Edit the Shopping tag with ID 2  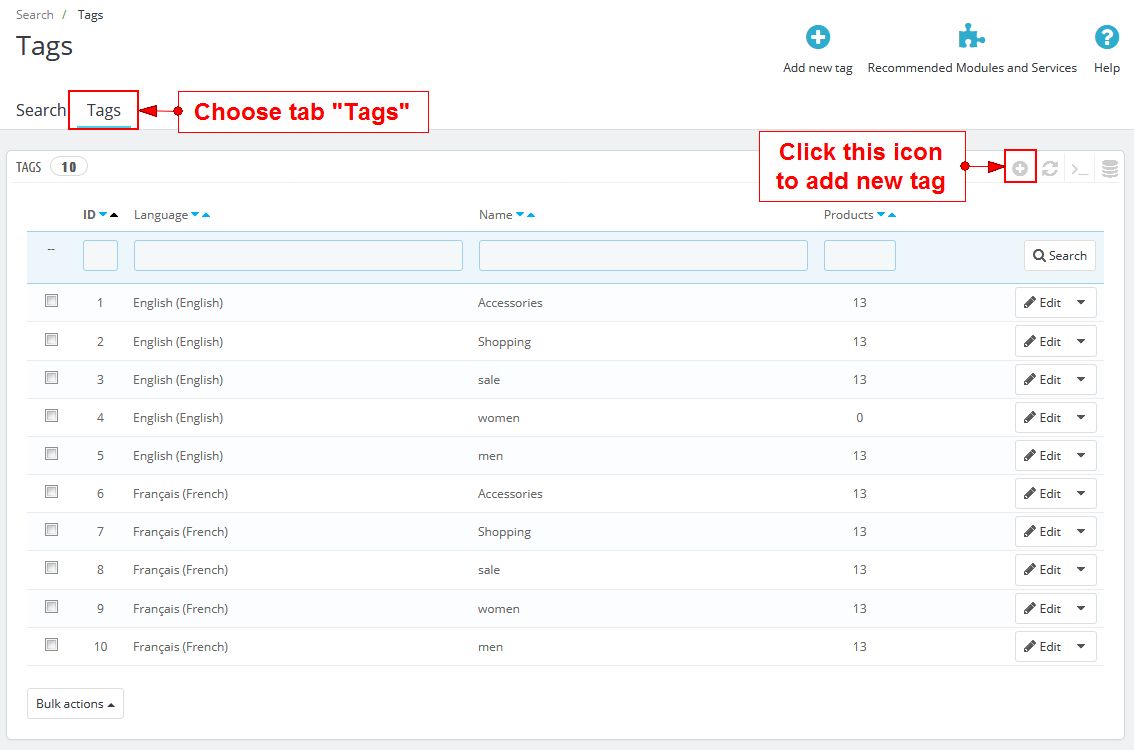pyautogui.click(x=1042, y=342)
